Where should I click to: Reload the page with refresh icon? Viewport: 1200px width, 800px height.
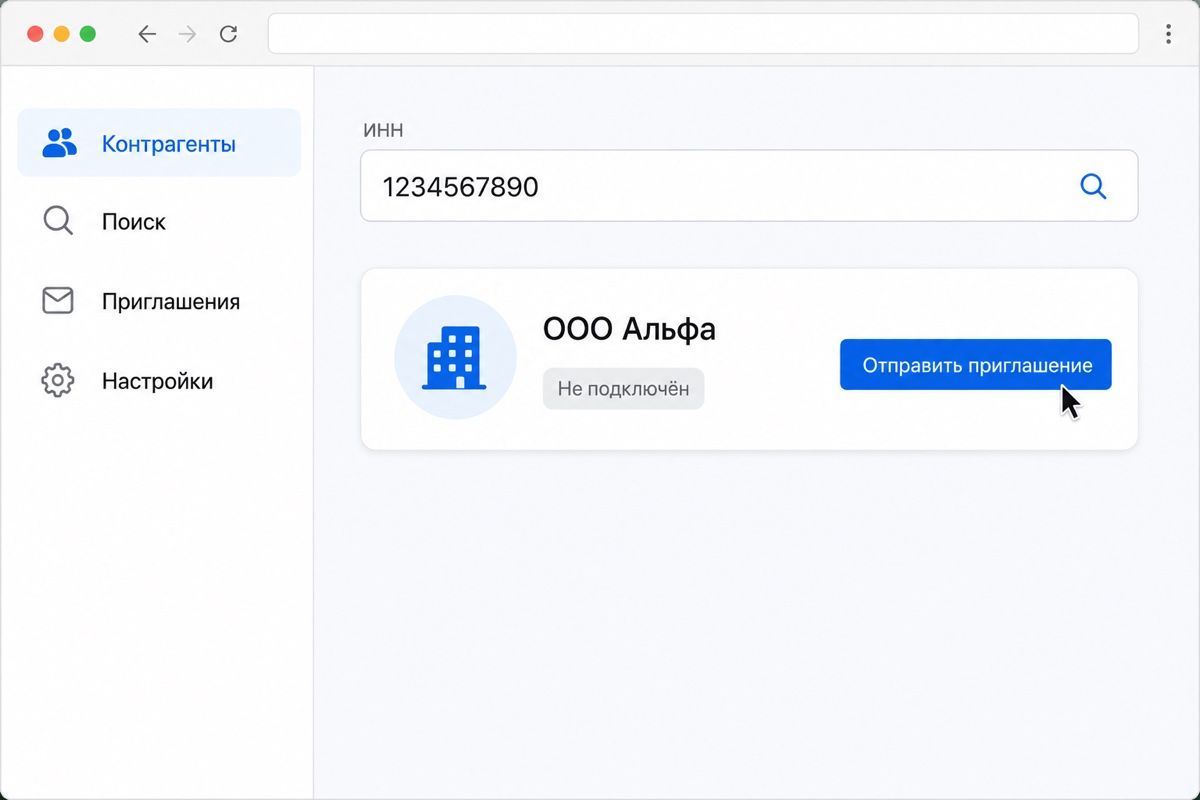click(x=228, y=34)
